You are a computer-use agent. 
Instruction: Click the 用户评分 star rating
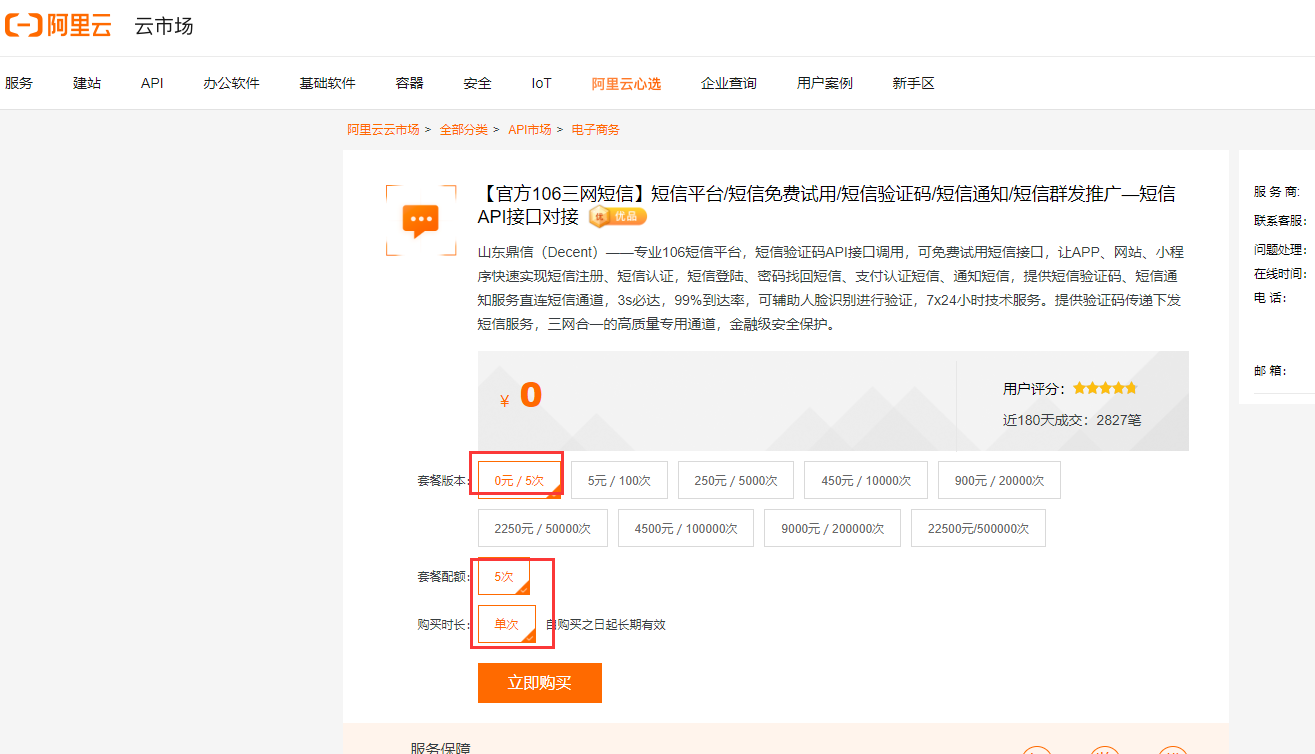(1105, 388)
